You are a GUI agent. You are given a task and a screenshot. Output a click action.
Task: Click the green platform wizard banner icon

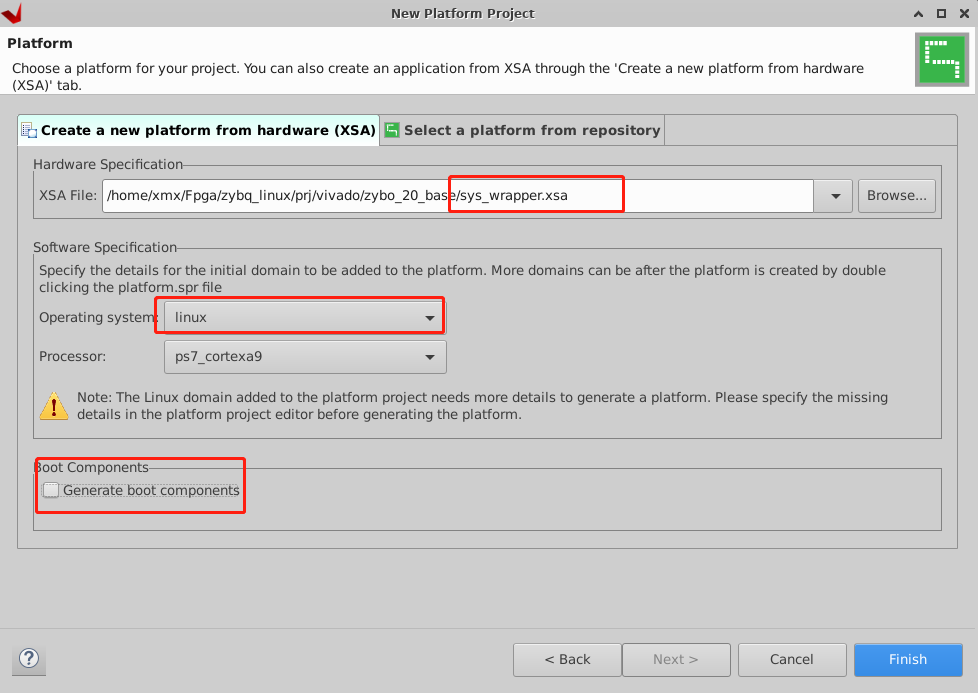point(942,60)
